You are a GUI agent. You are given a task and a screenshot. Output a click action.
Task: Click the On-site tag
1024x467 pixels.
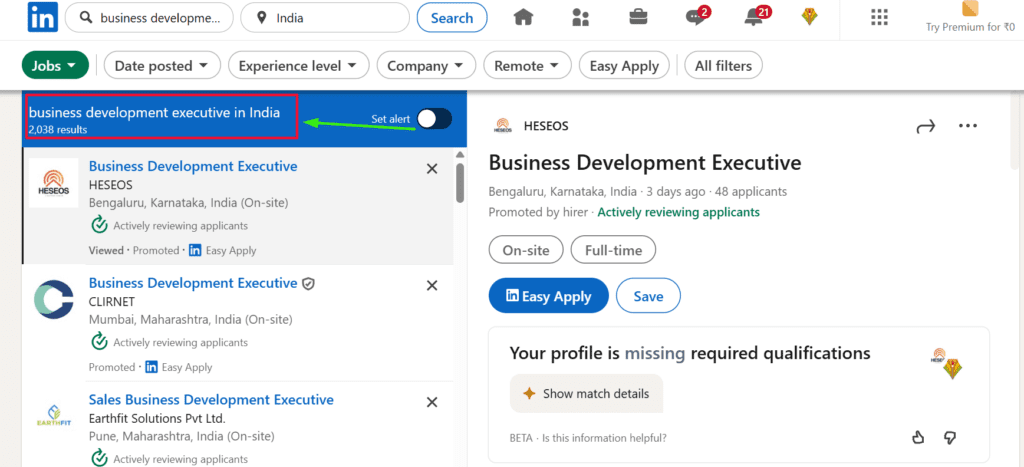(x=526, y=250)
